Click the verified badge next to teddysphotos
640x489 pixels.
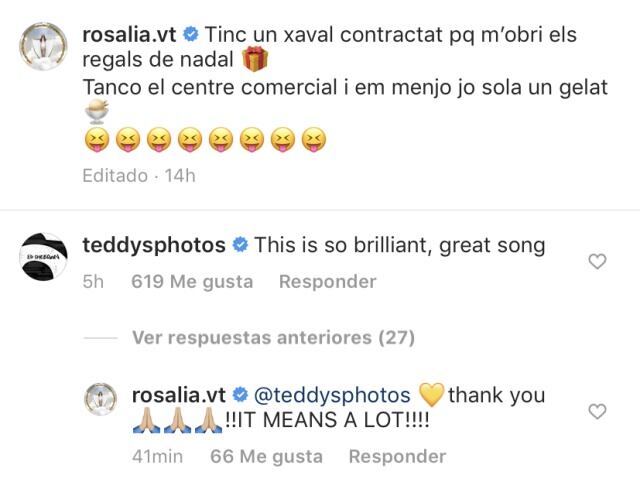240,246
